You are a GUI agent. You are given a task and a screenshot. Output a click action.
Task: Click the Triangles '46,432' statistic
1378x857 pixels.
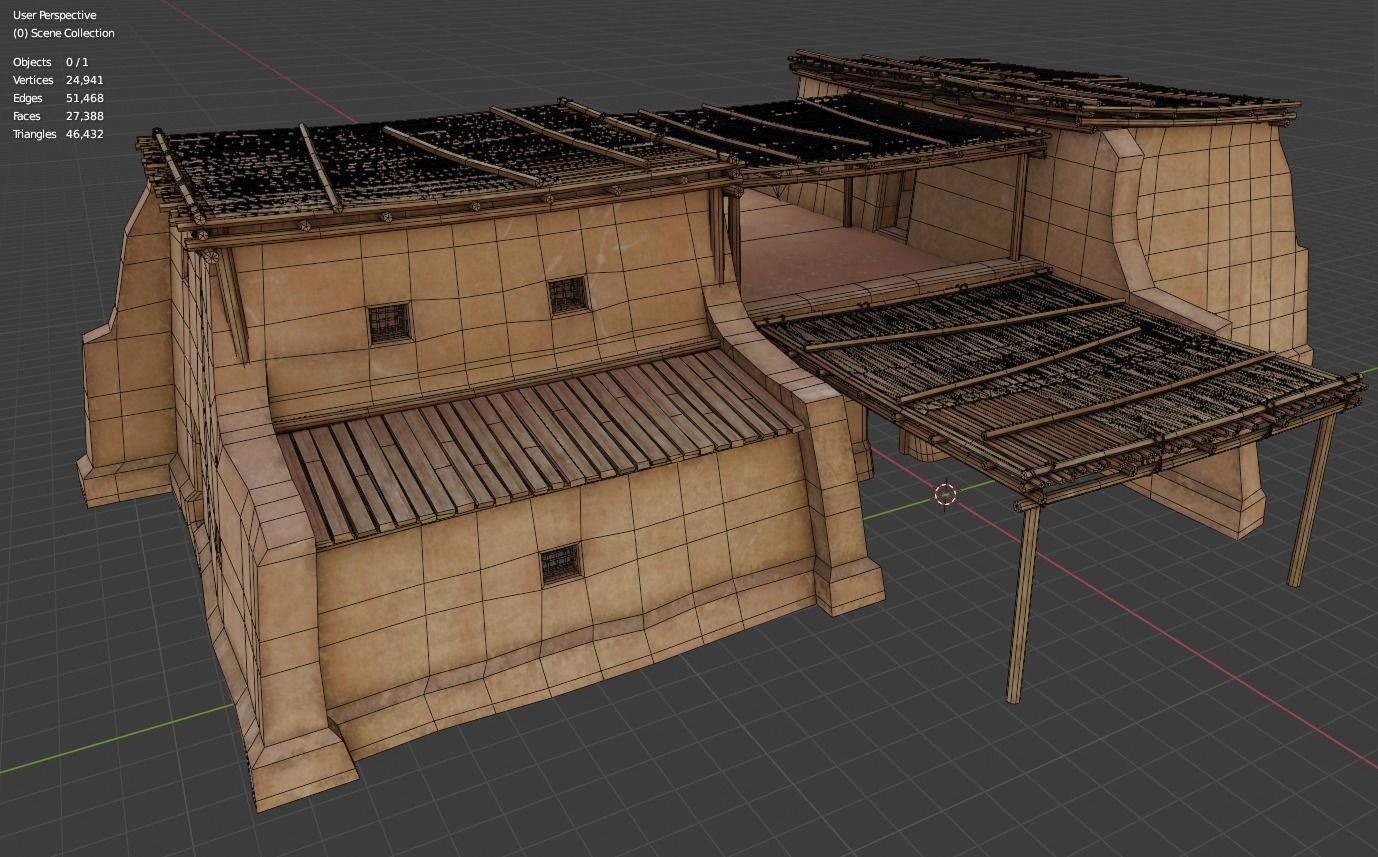click(85, 134)
